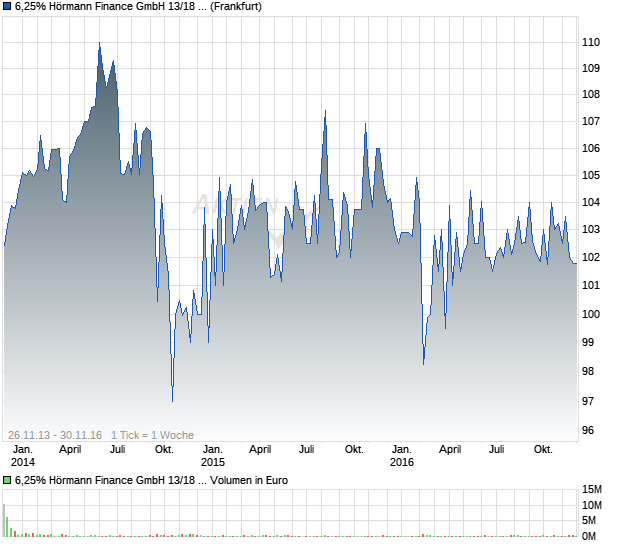Click the volume axis label 15M
Viewport: 620px width, 546px height.
592,489
